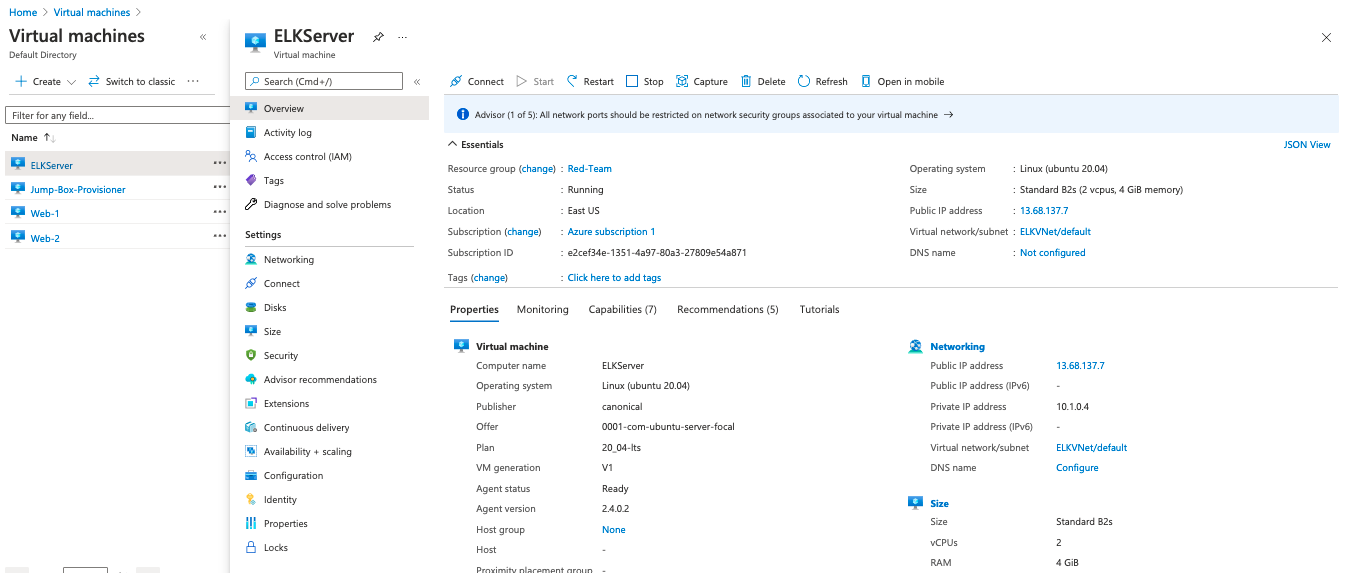Select Jump-Box-Provisioner in VM list
Image resolution: width=1349 pixels, height=573 pixels.
click(78, 189)
